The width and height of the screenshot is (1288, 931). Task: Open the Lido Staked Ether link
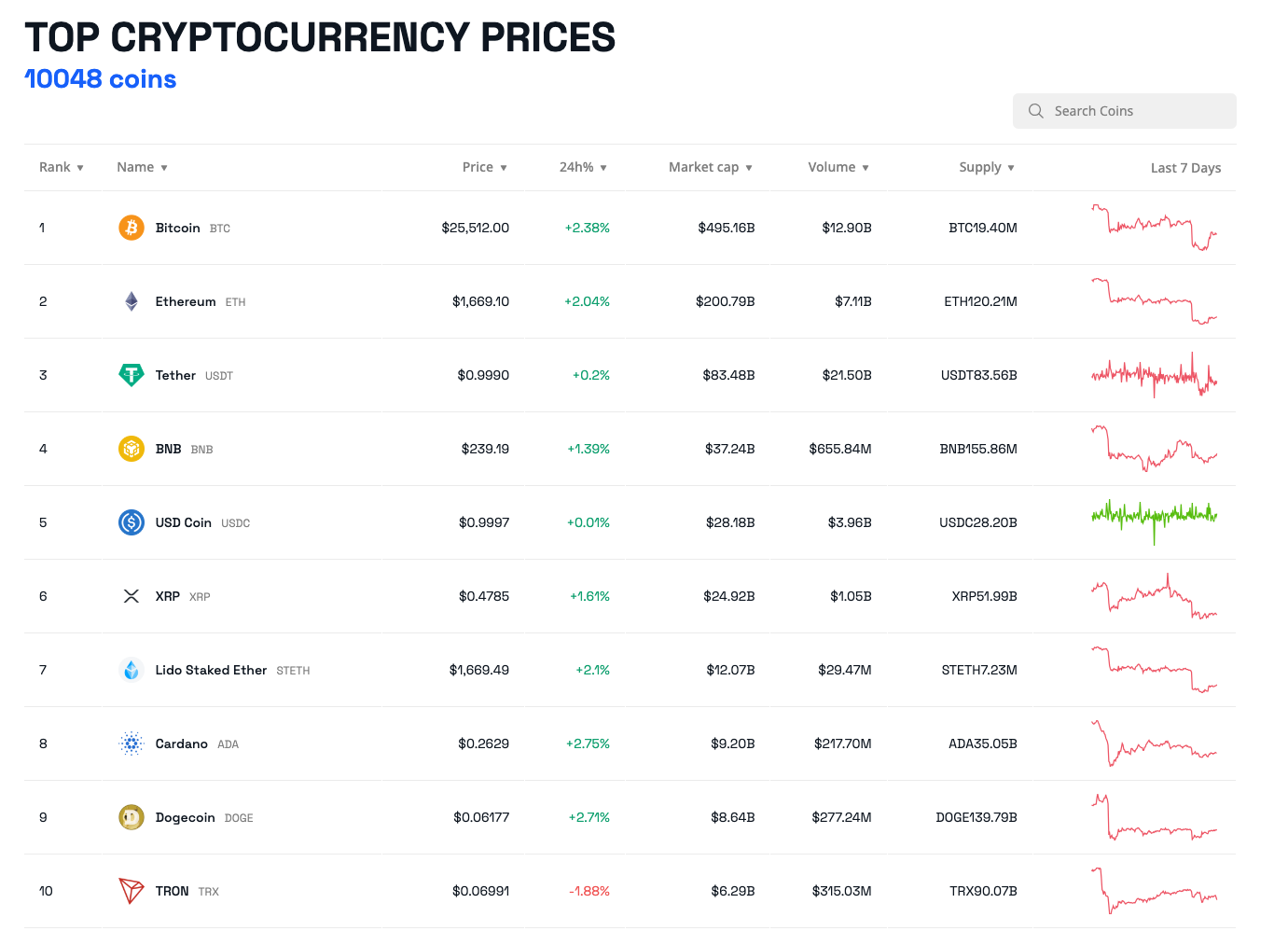tap(211, 670)
